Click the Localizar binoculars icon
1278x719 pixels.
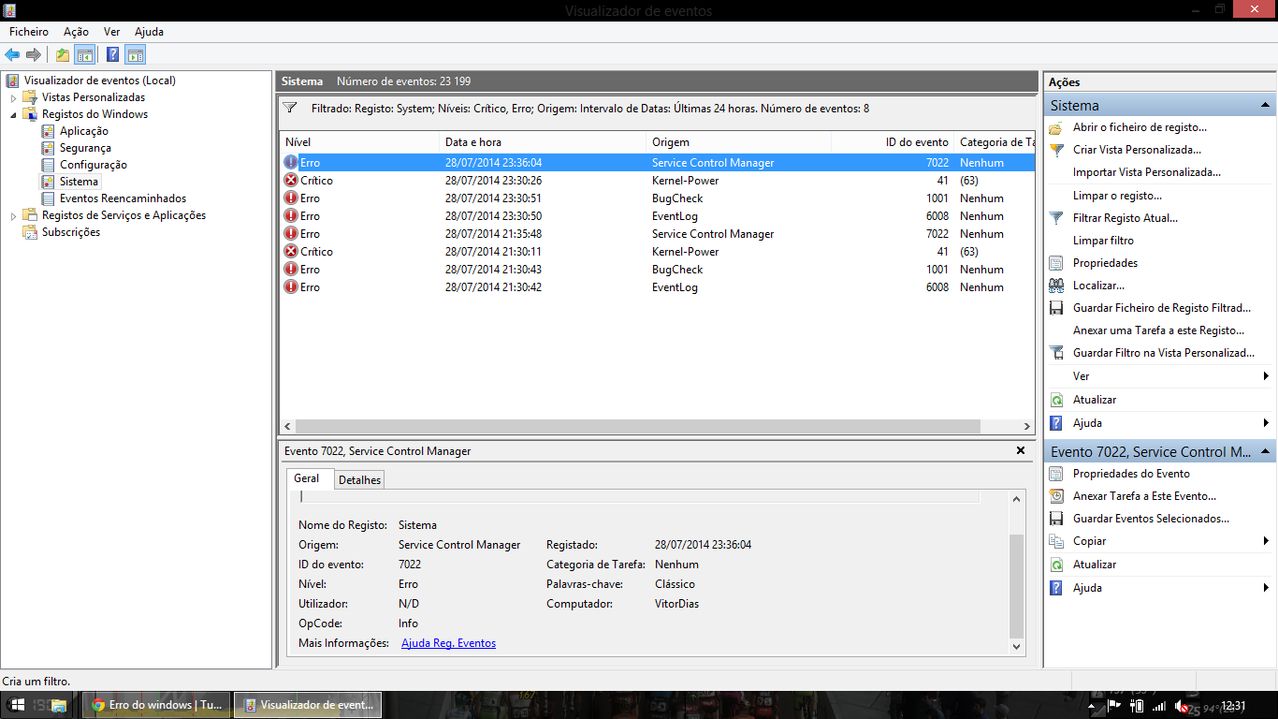[1056, 286]
